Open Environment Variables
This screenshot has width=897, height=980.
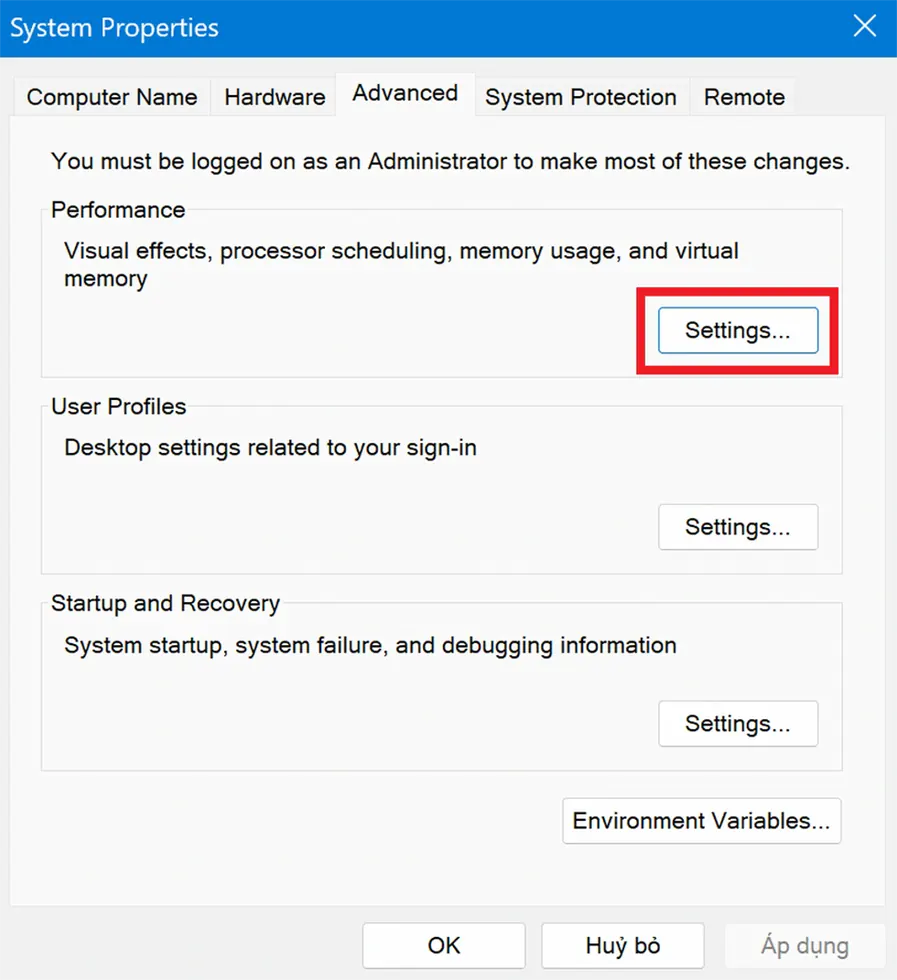point(701,821)
